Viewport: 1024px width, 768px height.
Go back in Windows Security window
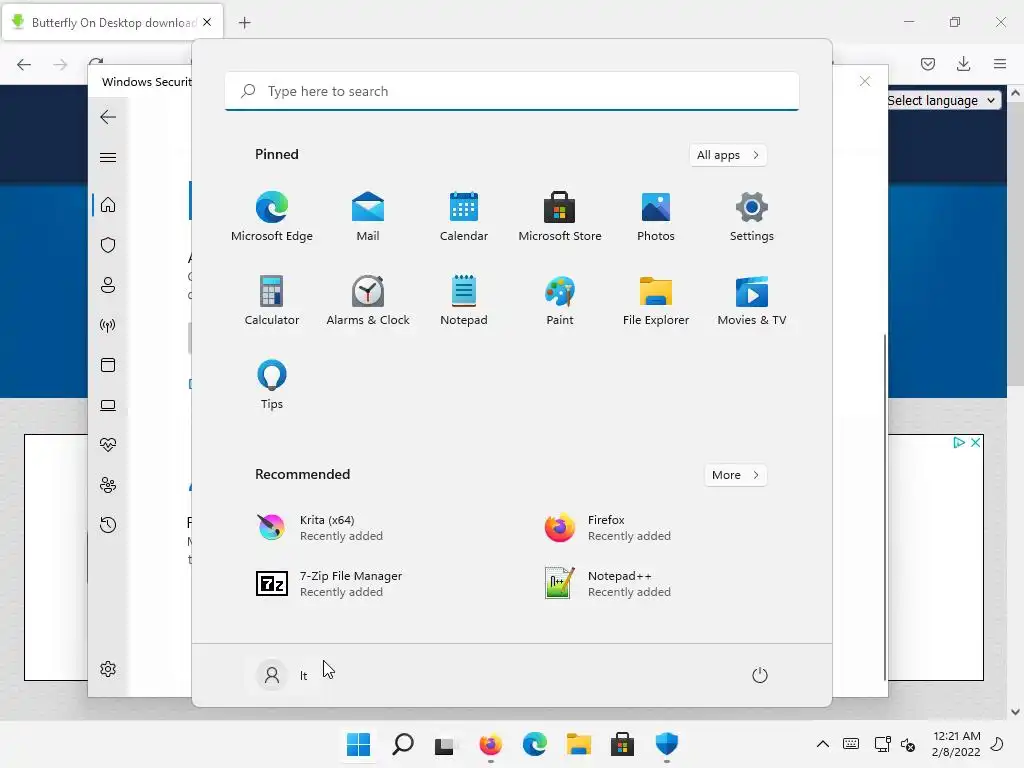(108, 117)
